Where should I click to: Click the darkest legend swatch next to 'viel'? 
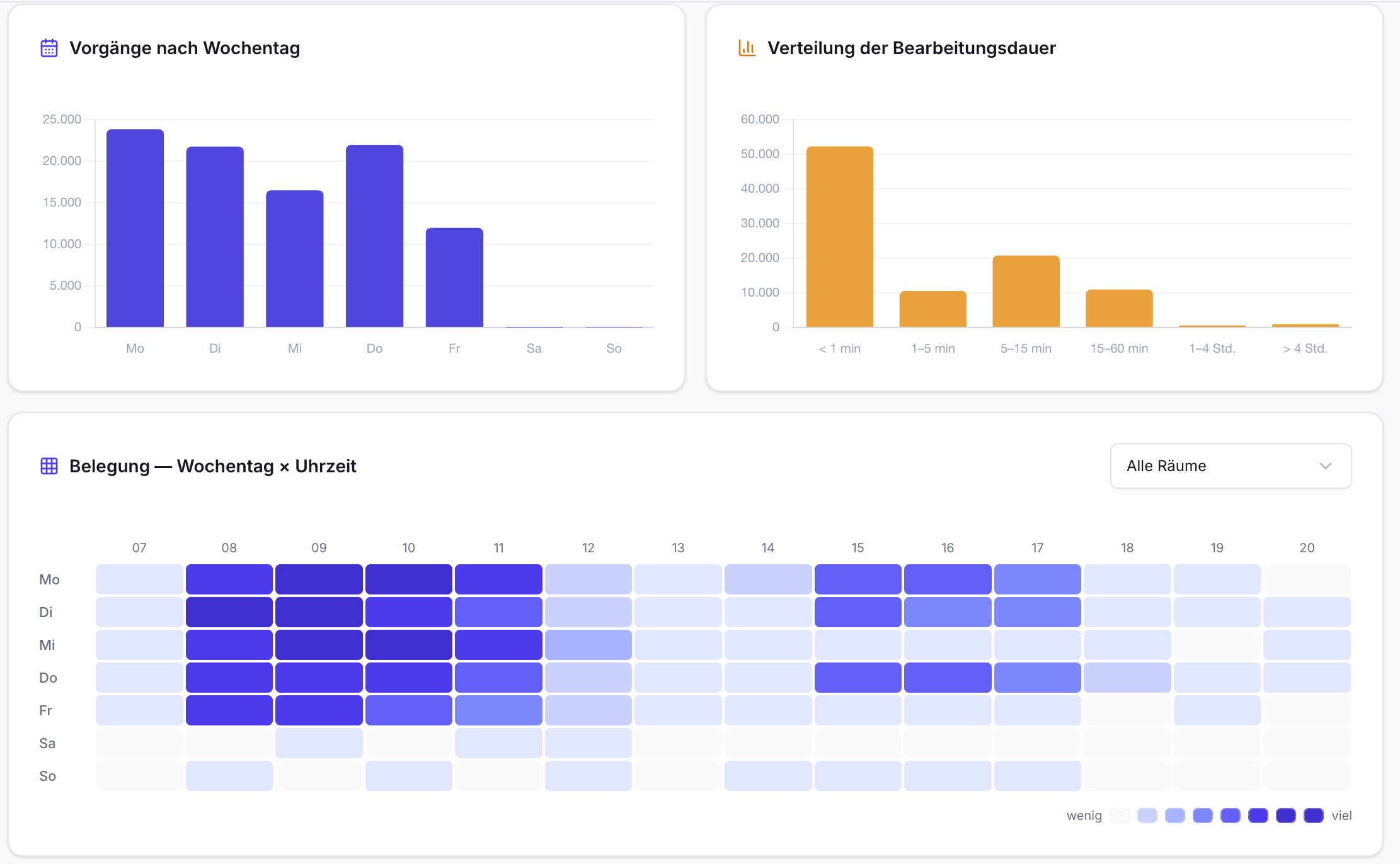1314,816
